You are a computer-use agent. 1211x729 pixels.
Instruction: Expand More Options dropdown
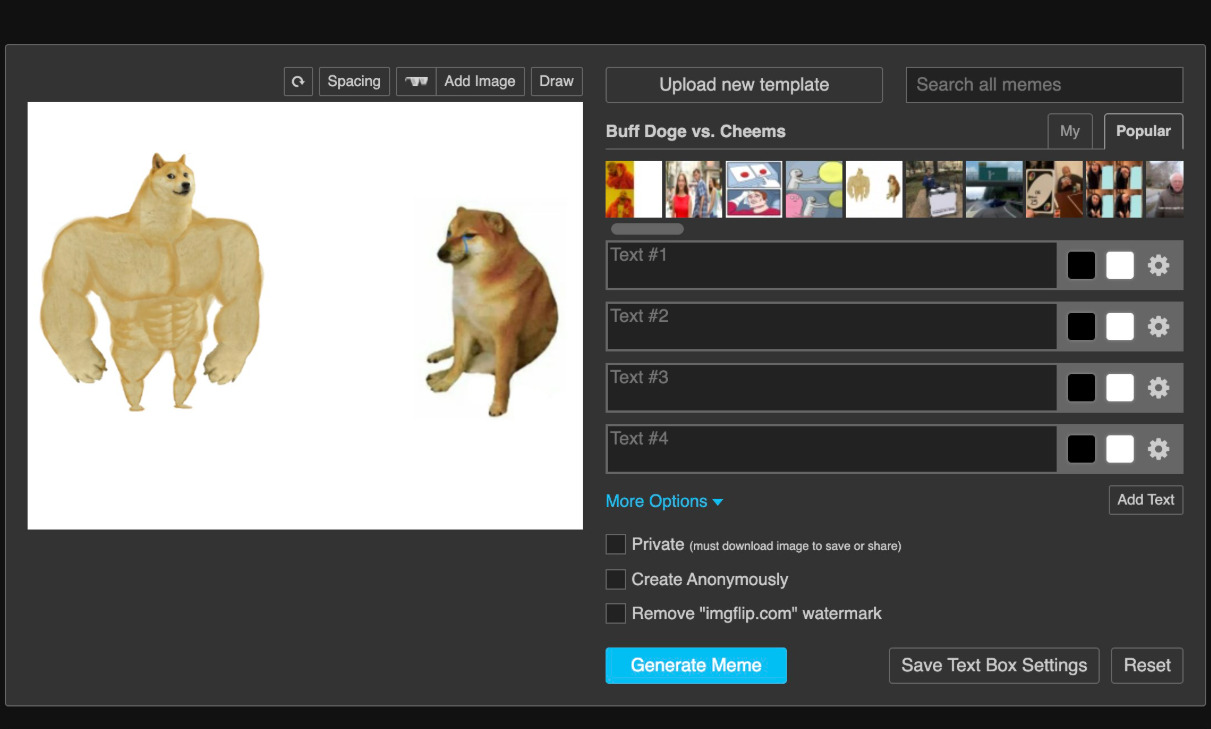coord(664,501)
